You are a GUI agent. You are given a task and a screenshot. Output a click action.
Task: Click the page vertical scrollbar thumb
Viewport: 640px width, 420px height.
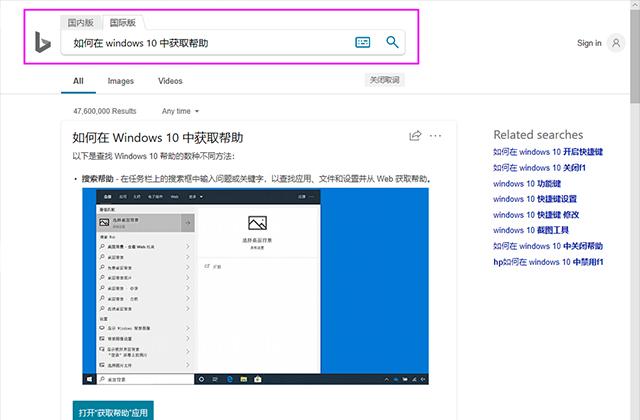point(635,56)
